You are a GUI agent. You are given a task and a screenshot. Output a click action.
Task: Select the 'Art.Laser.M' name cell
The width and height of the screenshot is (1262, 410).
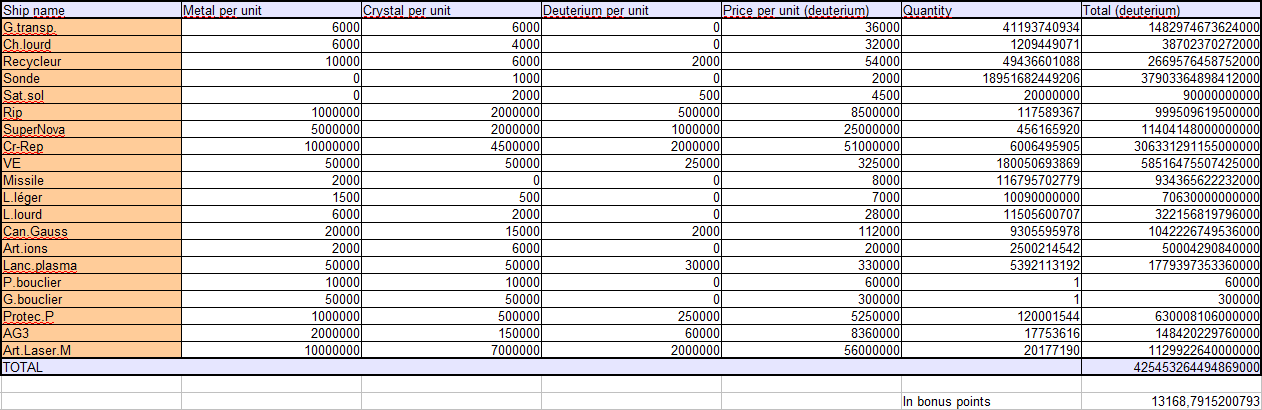pos(90,350)
